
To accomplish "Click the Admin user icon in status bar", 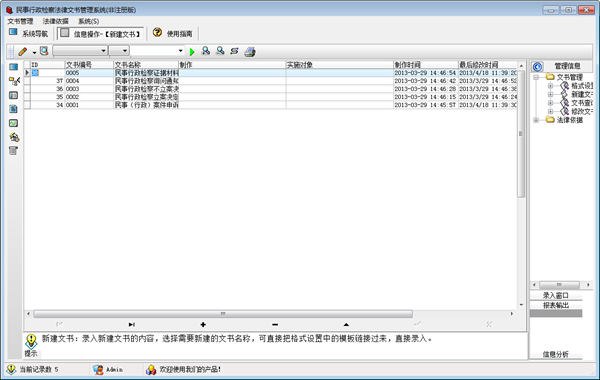I will click(x=98, y=369).
